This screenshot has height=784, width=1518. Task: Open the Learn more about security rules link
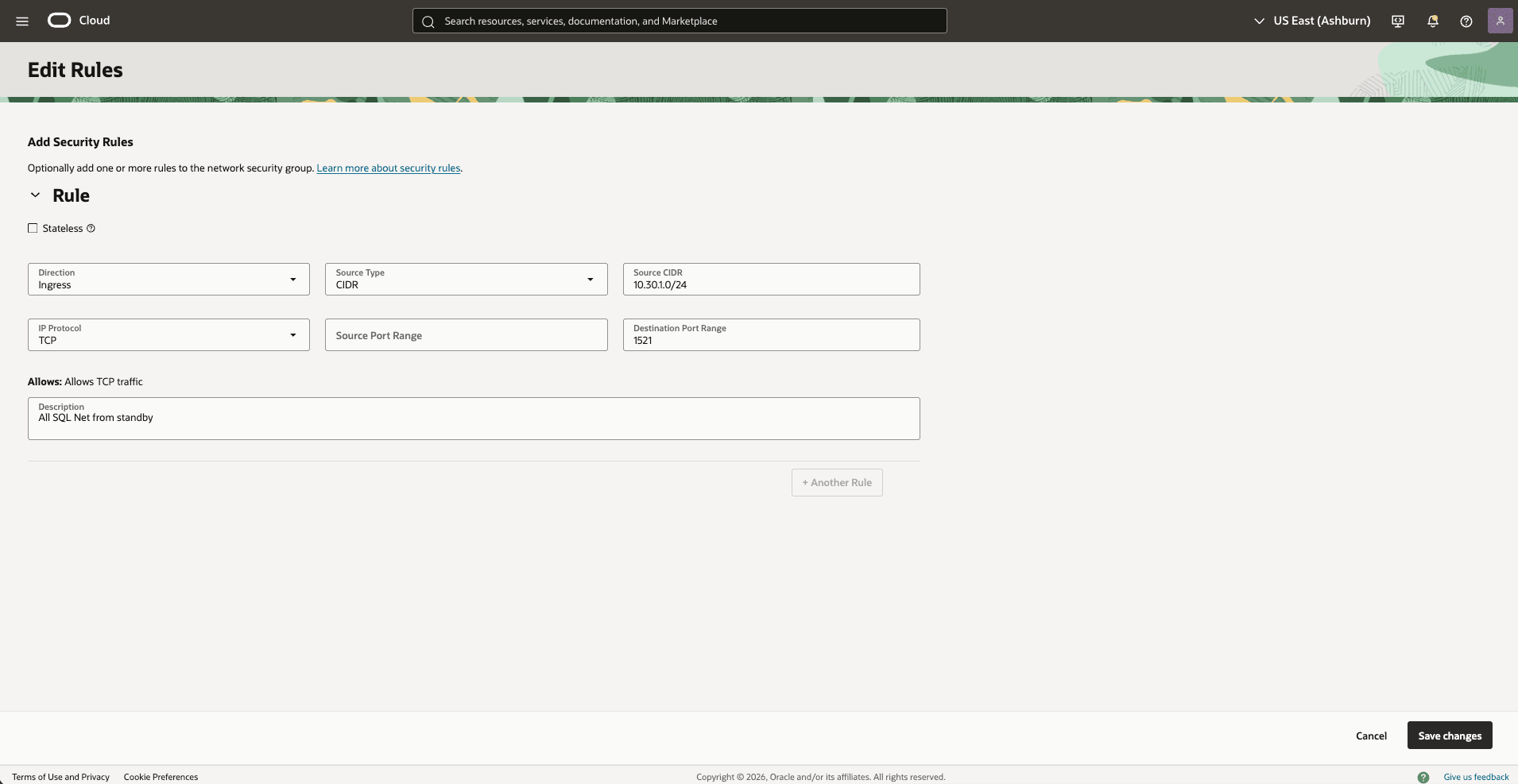(x=388, y=168)
